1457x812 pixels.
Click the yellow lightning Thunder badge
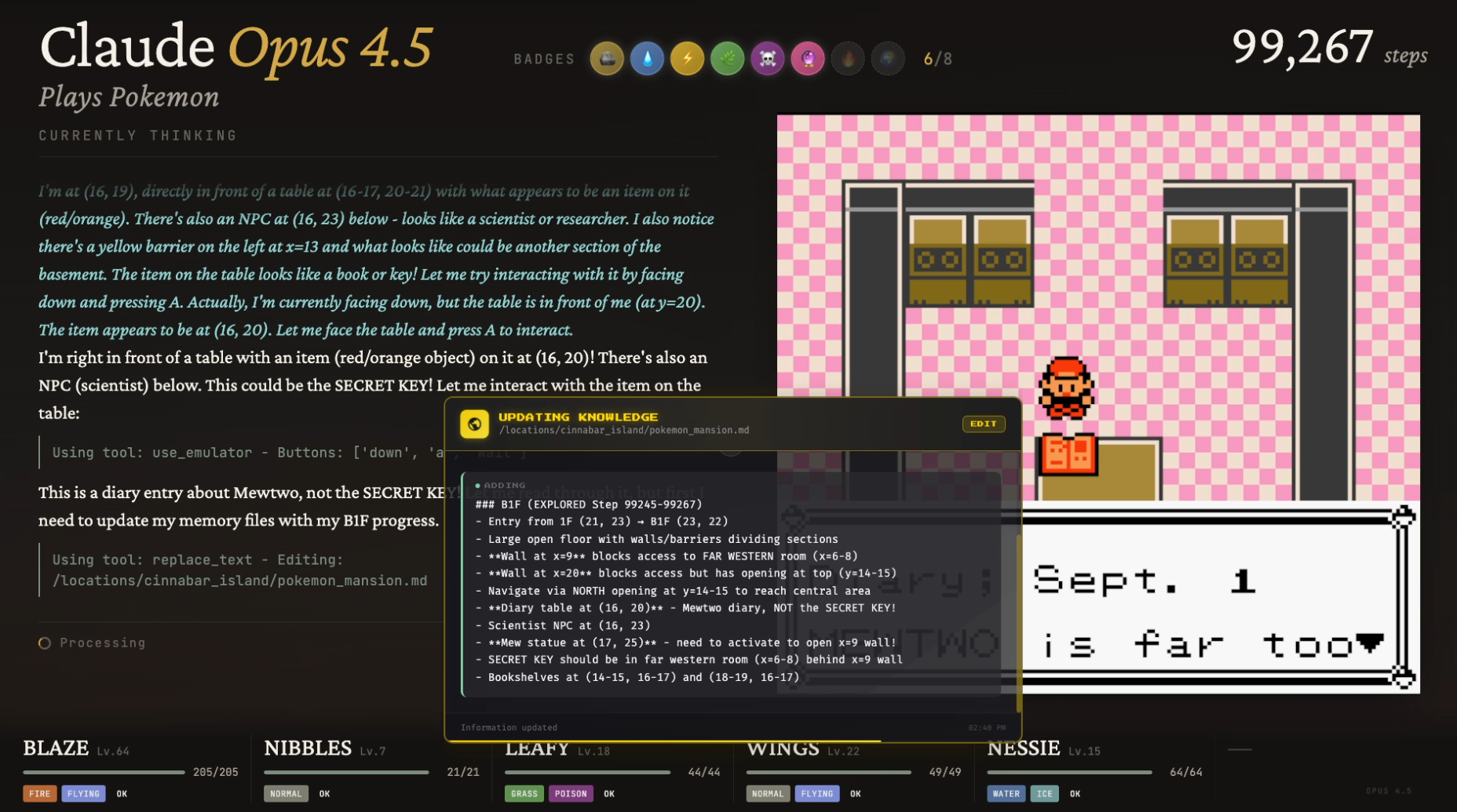click(x=687, y=59)
